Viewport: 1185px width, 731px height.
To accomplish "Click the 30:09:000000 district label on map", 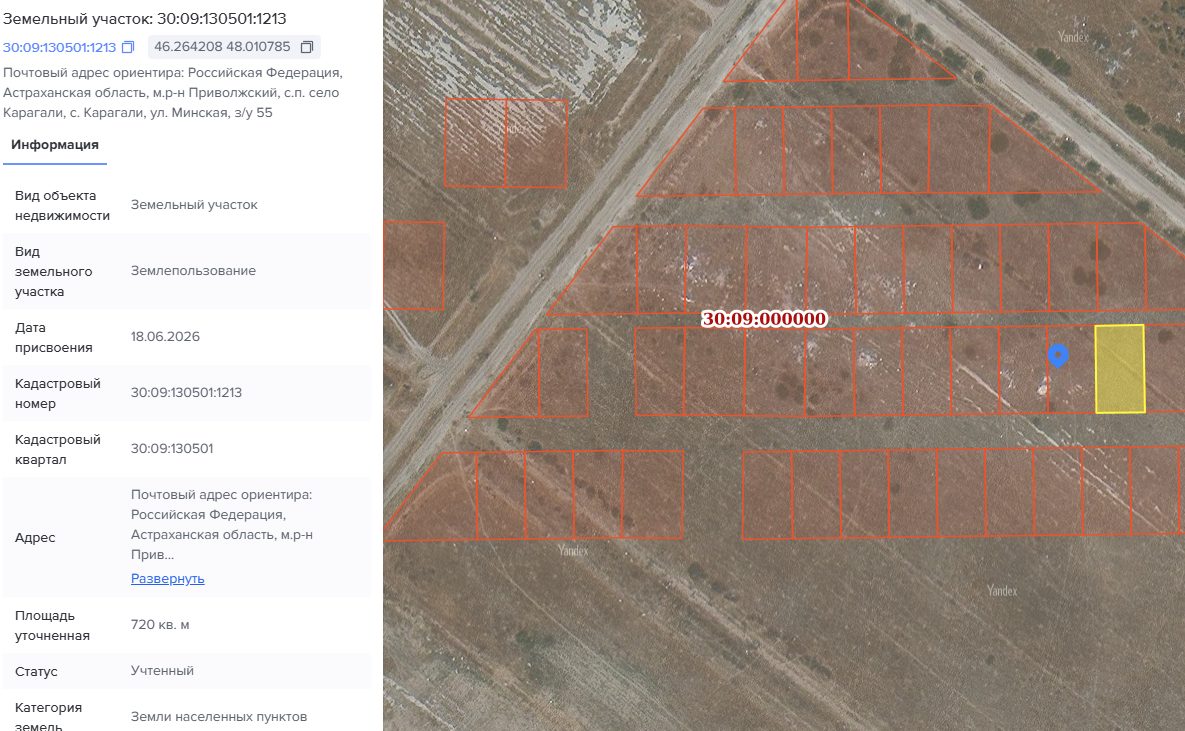I will click(764, 319).
